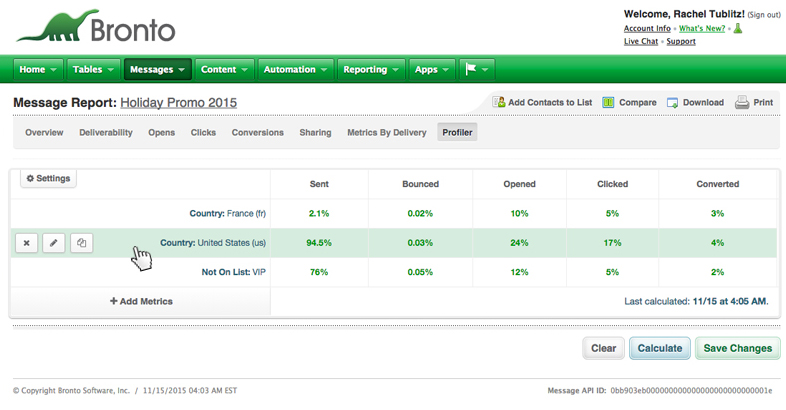Click the delete (x) icon on United States row
Viewport: 786px width, 410px height.
(27, 243)
